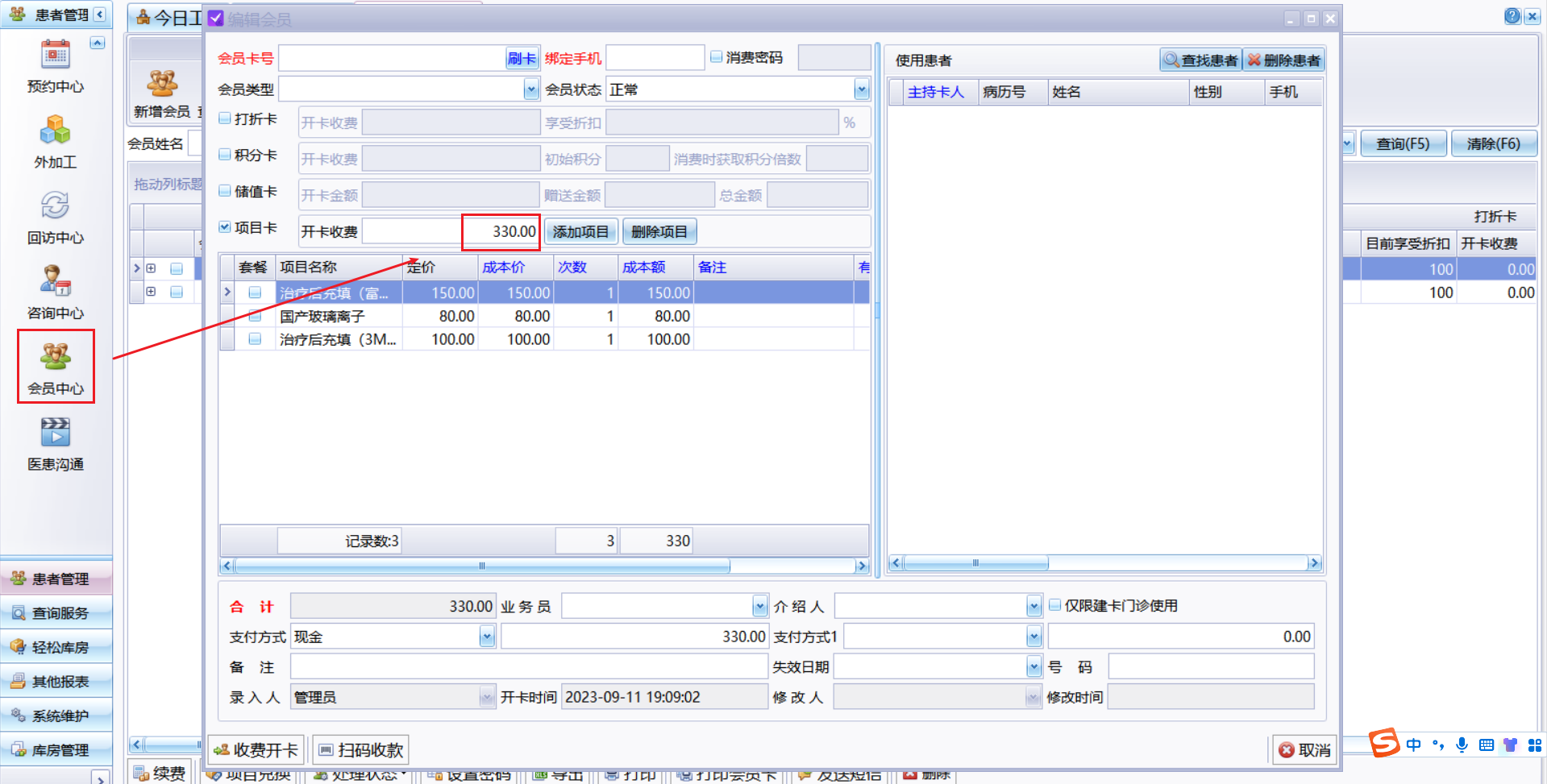This screenshot has width=1547, height=784.
Task: Click the IME microphone voice input icon
Action: pos(1462,745)
